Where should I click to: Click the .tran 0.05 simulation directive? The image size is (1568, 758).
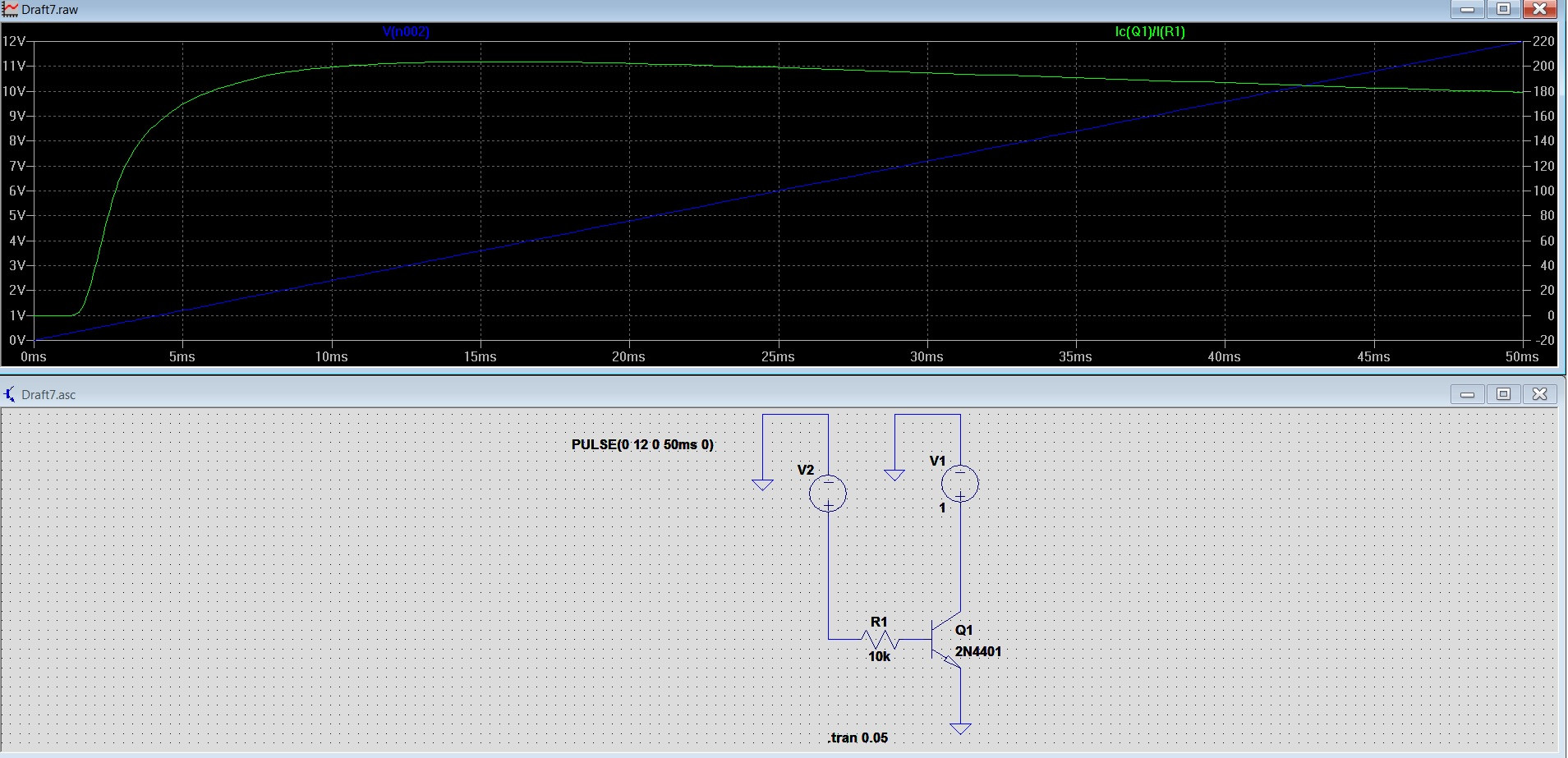coord(857,737)
